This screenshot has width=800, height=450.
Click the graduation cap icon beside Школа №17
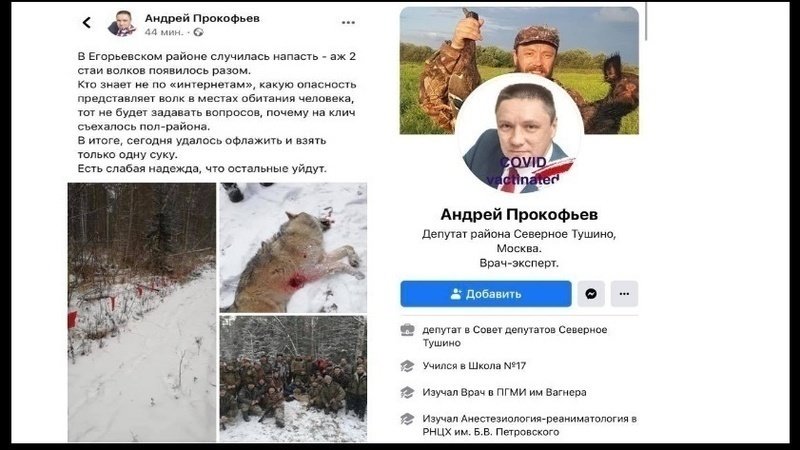tap(407, 366)
